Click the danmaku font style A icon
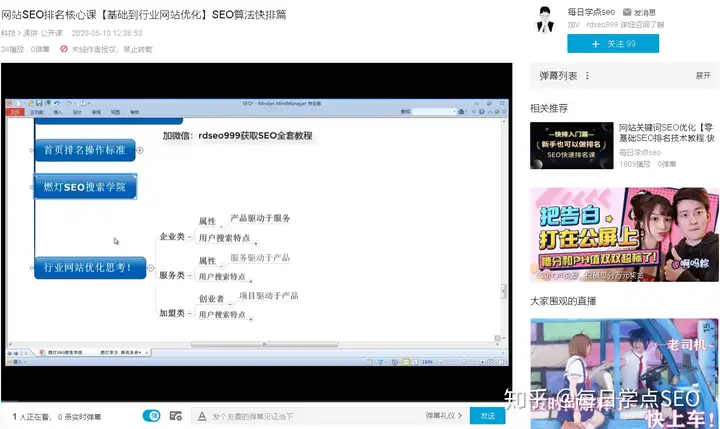 click(202, 417)
